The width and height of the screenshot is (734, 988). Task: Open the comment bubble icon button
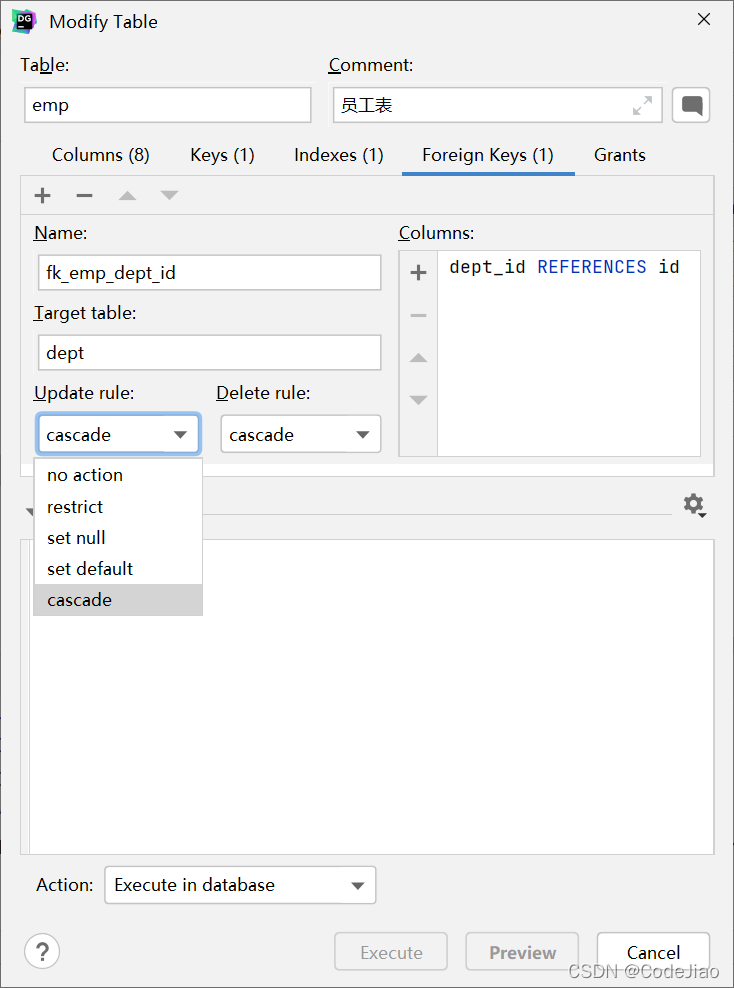tap(691, 105)
